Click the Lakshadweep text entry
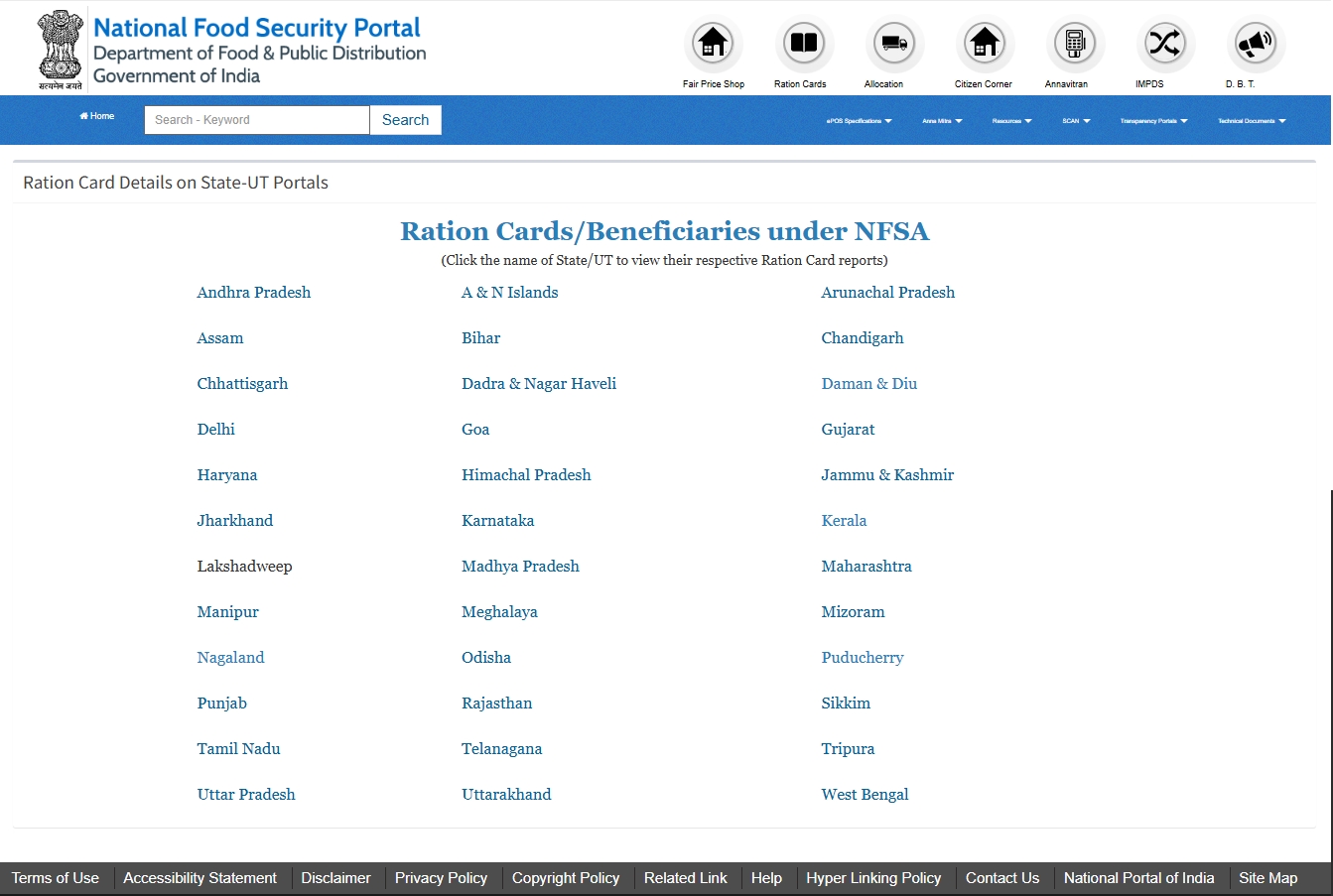Screen dimensions: 1333x896 [x=245, y=567]
